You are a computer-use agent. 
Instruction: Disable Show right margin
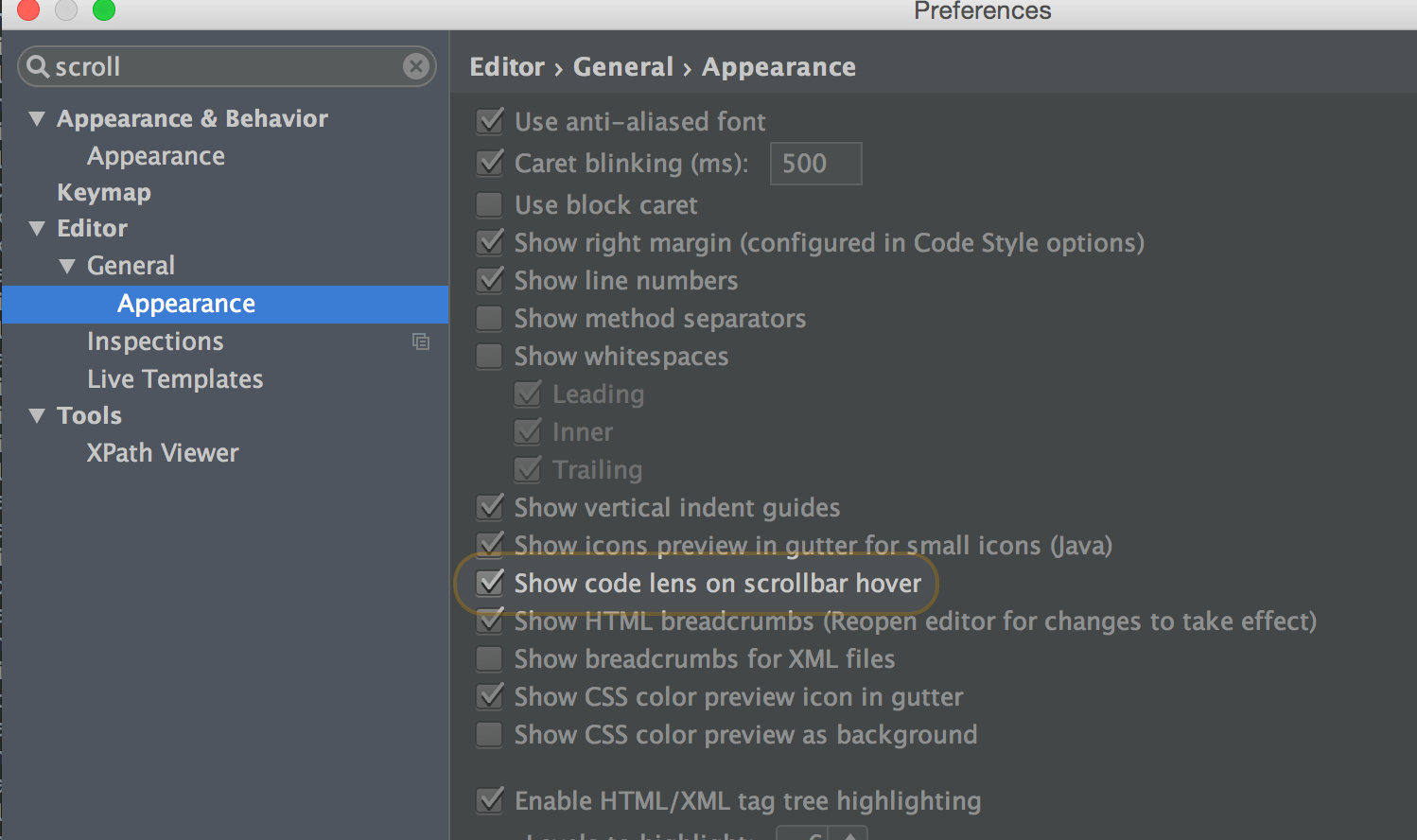[489, 242]
